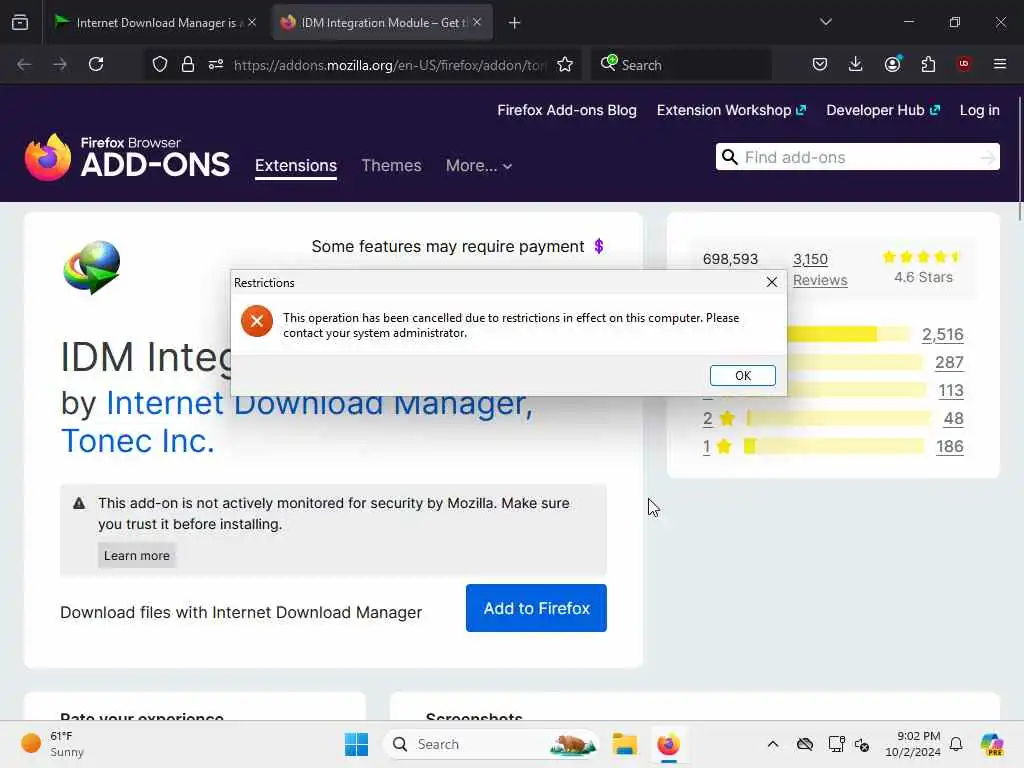Click the Firefox taskbar icon
Screen dimensions: 1024x768
point(668,744)
